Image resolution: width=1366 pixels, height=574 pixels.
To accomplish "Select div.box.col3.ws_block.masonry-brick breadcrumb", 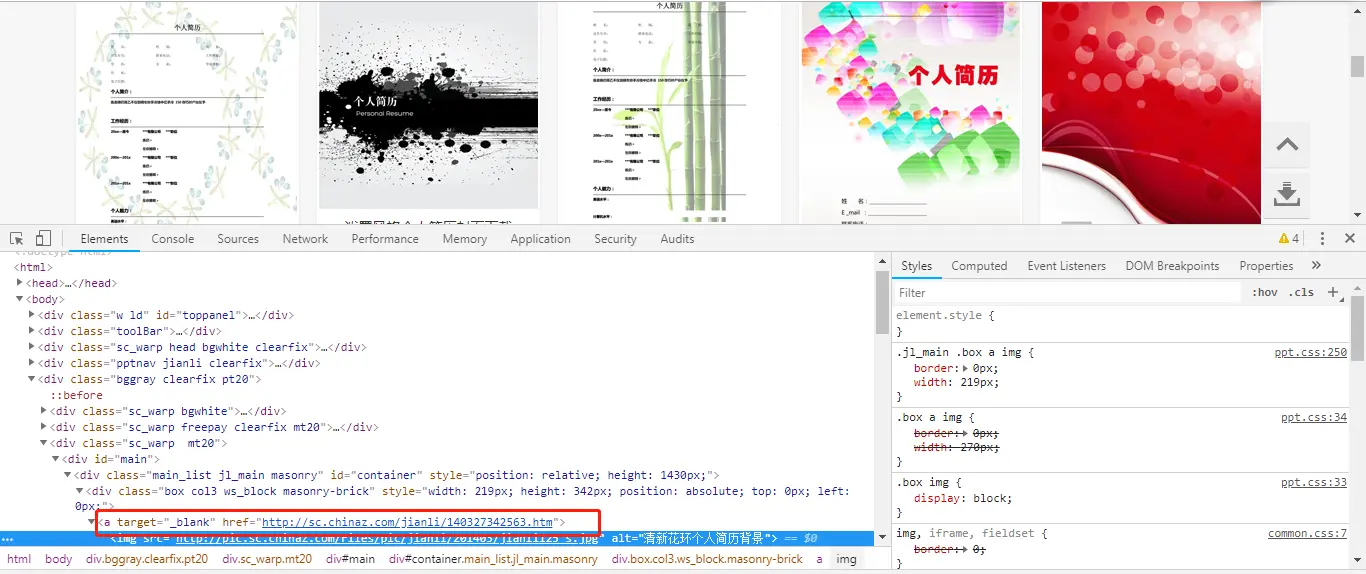I will coord(707,559).
